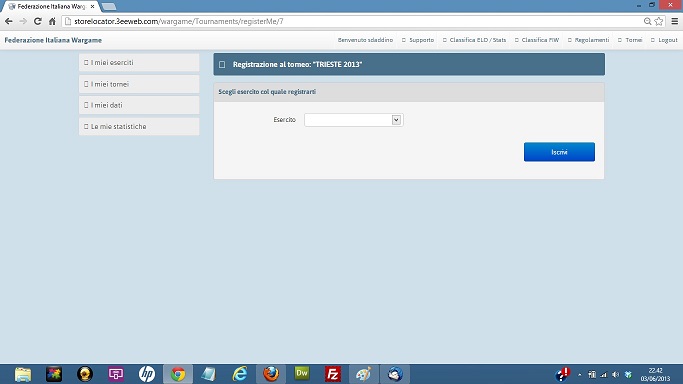Image resolution: width=683 pixels, height=384 pixels.
Task: Open FileZilla from the taskbar
Action: pyautogui.click(x=333, y=374)
